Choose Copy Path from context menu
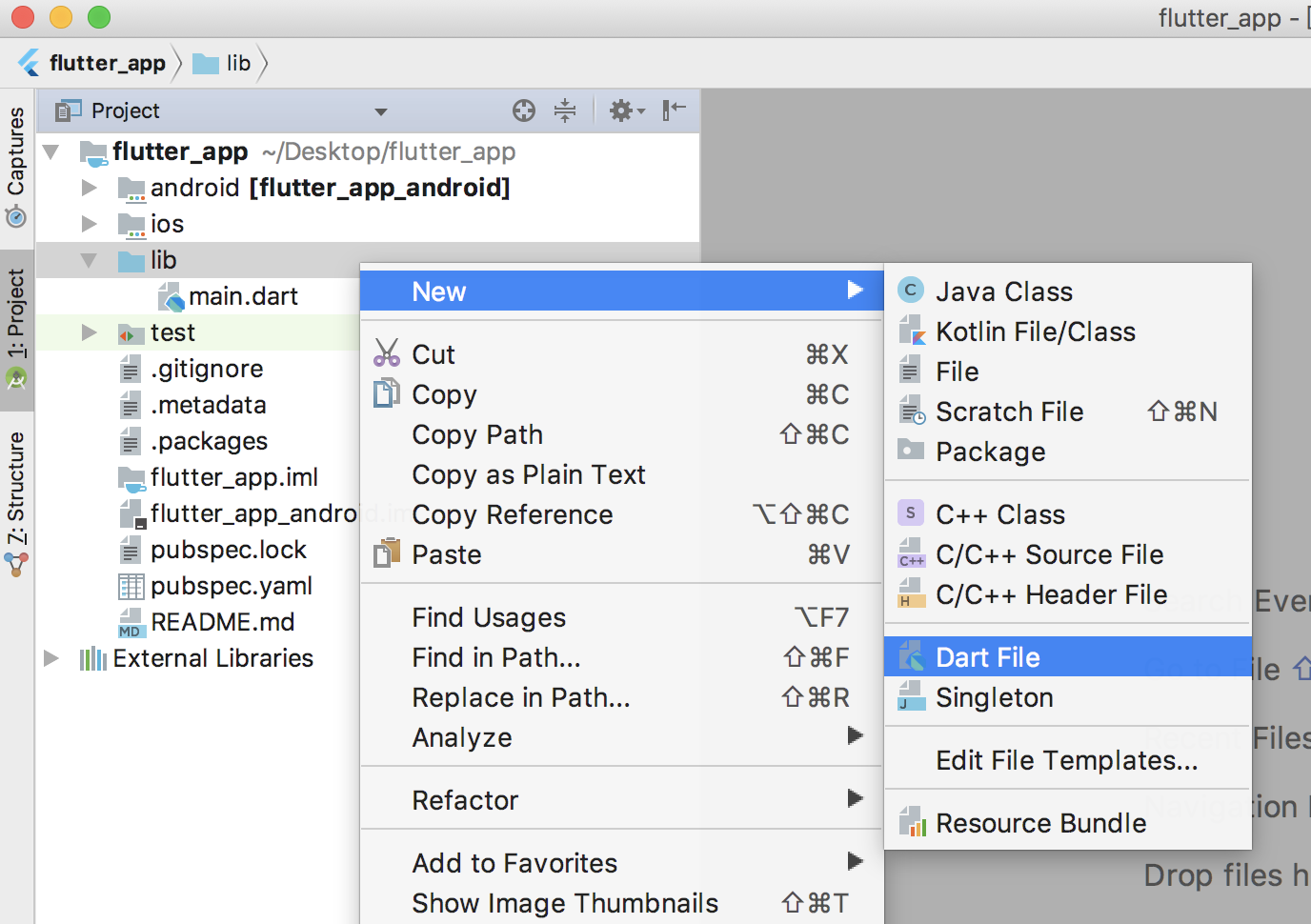1311x924 pixels. click(621, 434)
